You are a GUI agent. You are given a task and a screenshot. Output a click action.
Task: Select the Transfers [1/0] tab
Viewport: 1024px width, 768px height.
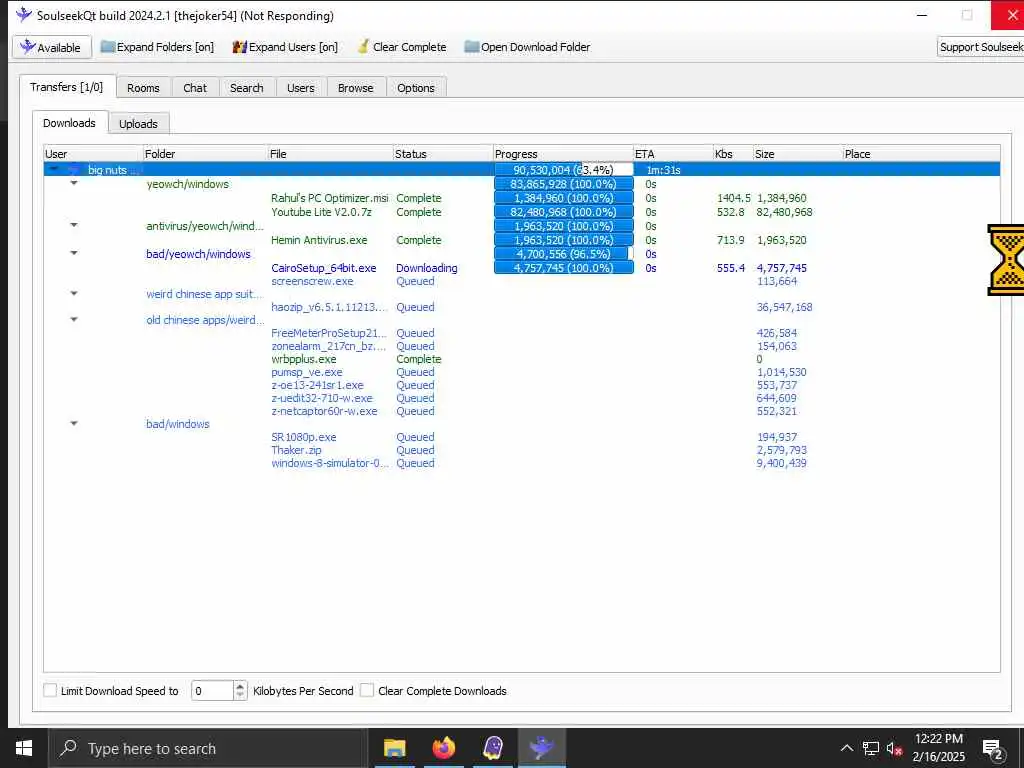point(67,87)
